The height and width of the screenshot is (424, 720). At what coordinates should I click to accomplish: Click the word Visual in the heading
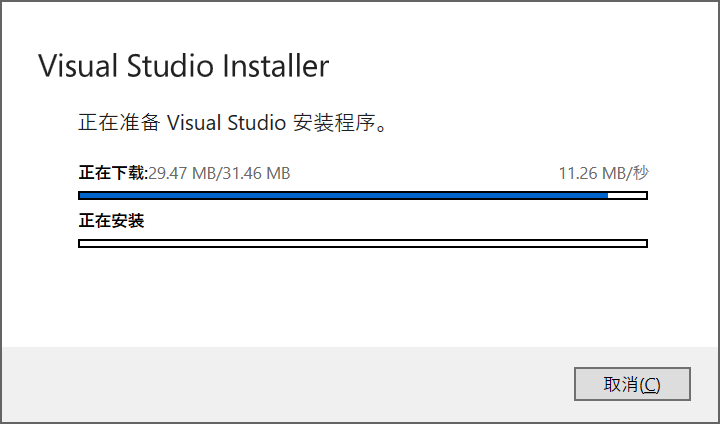click(x=77, y=66)
